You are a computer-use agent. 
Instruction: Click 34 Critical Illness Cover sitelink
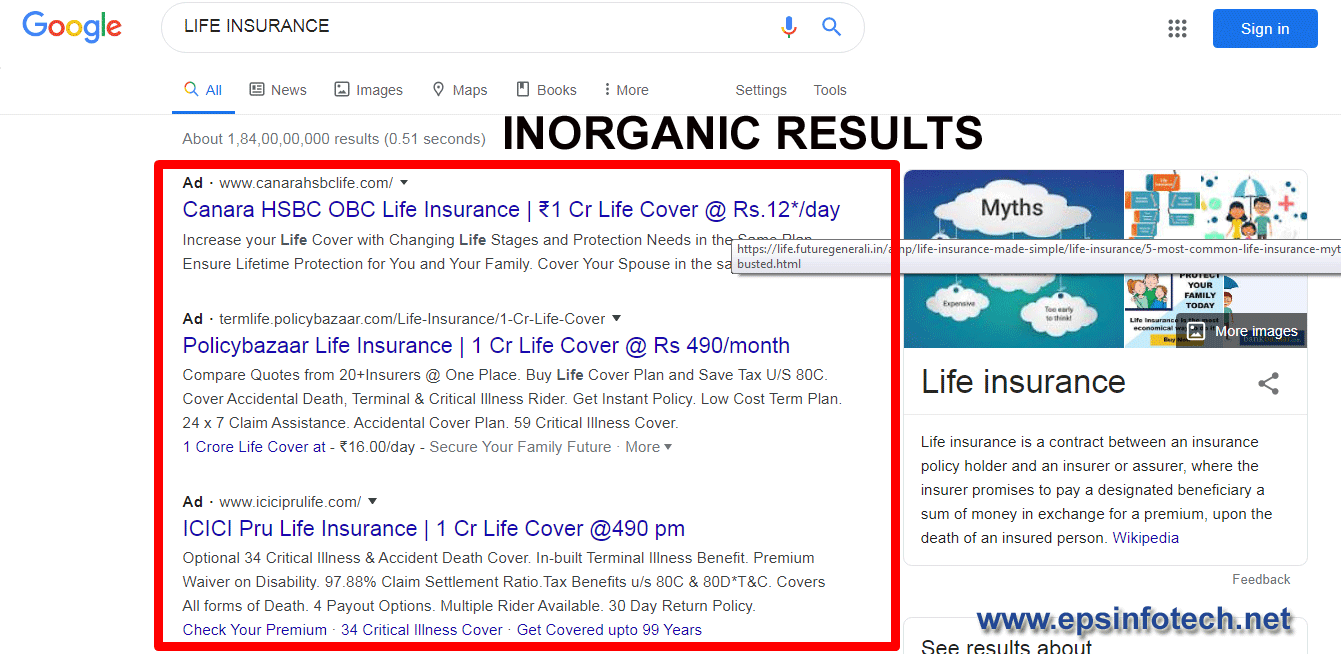[422, 630]
